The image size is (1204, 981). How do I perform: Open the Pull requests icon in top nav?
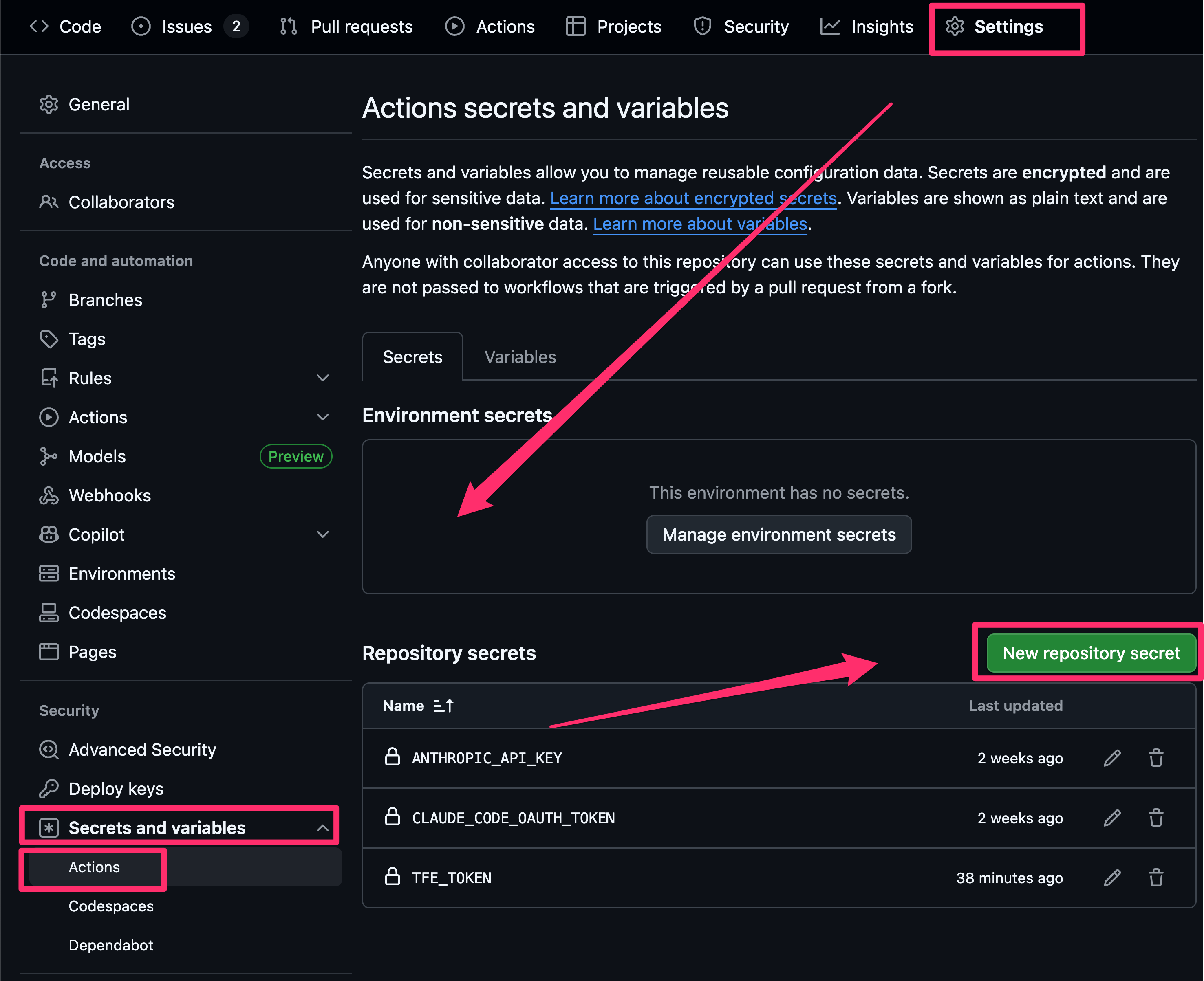pos(289,26)
